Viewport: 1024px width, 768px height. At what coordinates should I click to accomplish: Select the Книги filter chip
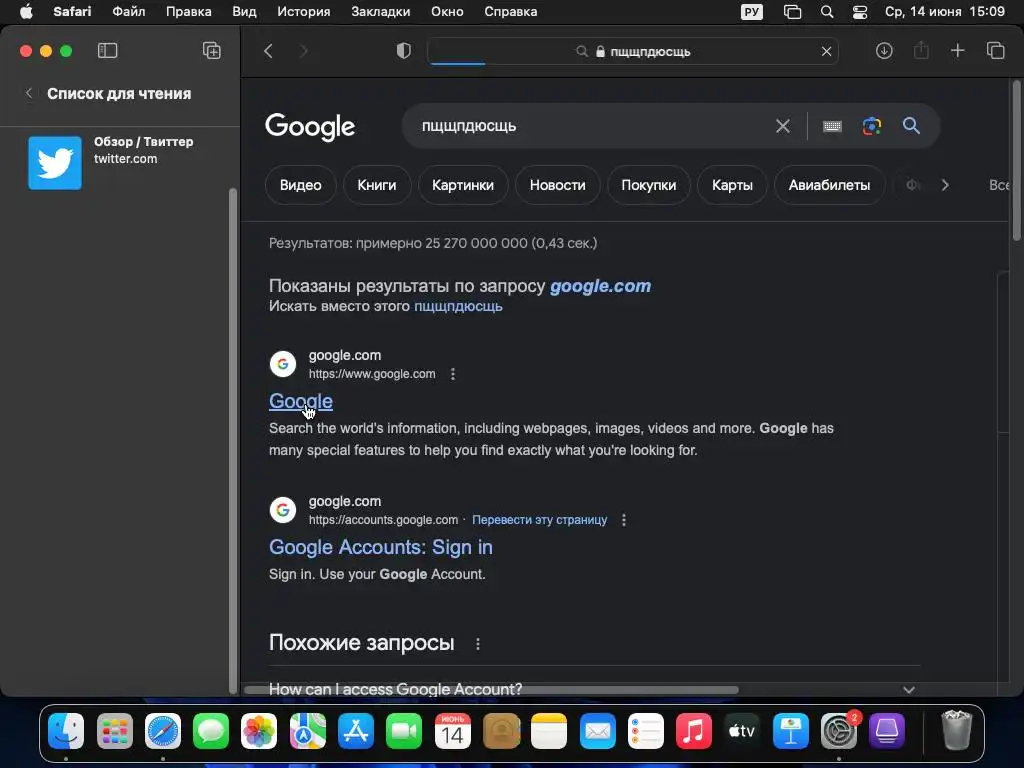coord(377,185)
